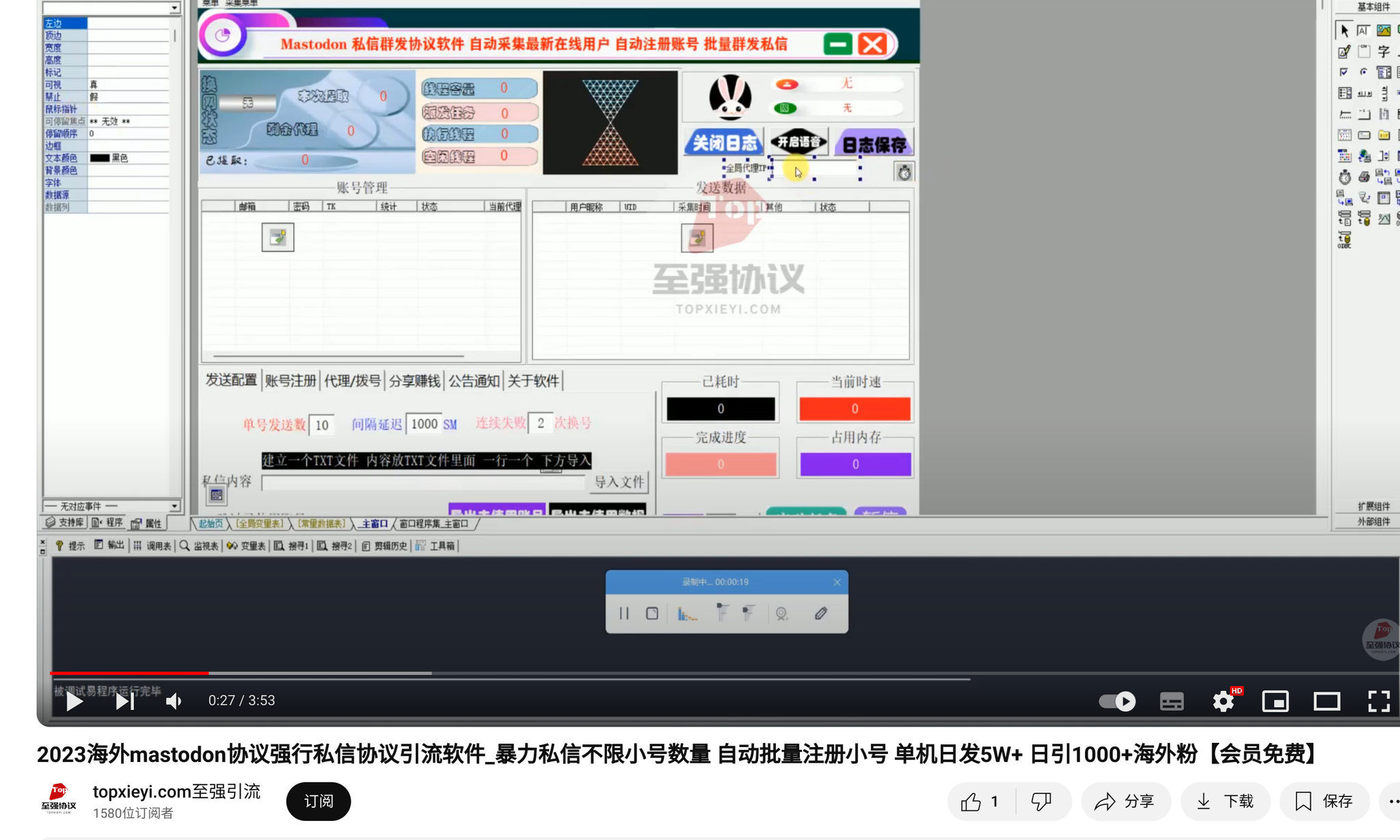Select the radio button component in toolbox
Image resolution: width=1400 pixels, height=840 pixels.
(x=1363, y=72)
